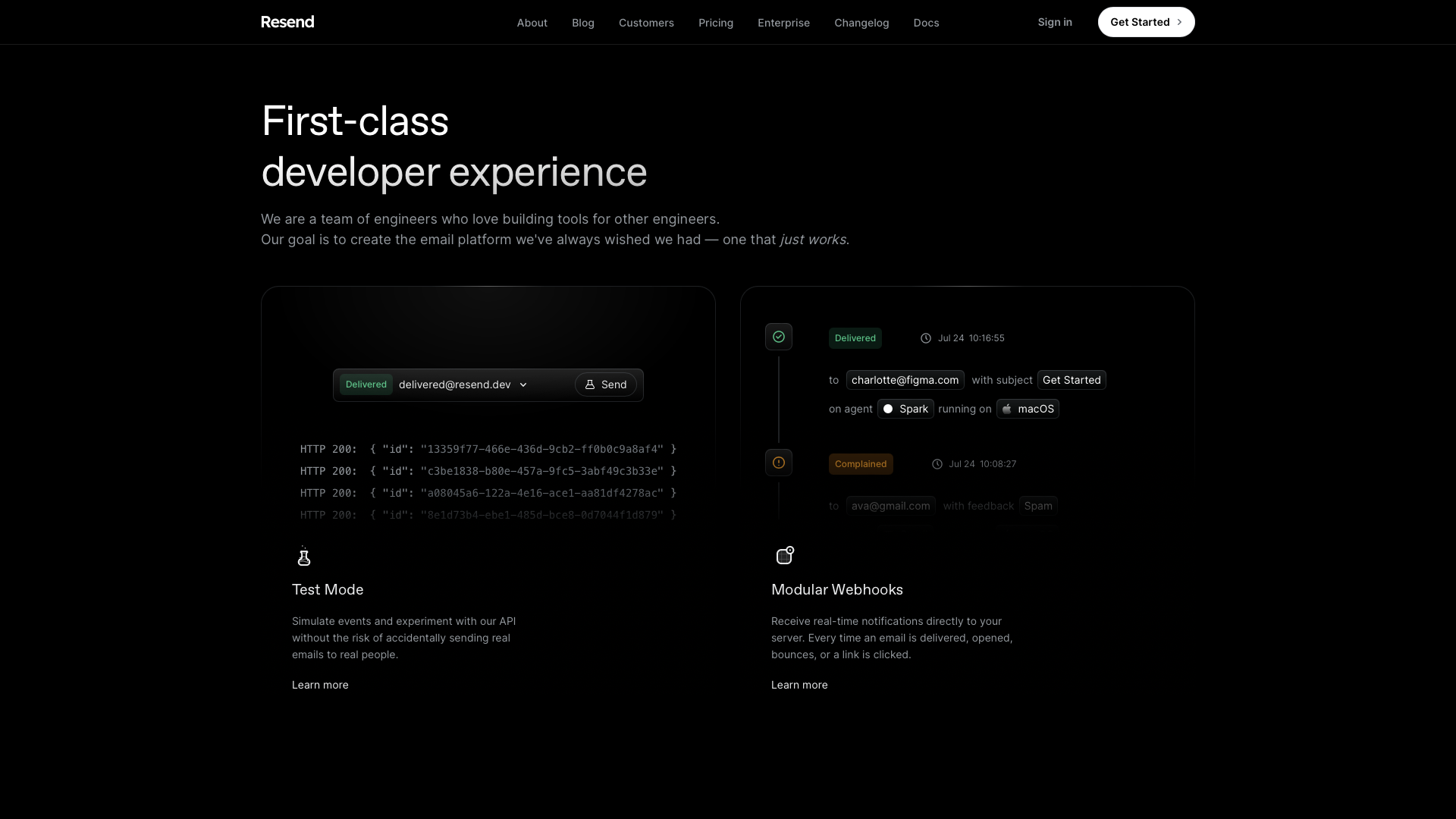Click the First-class developer experience heading
Screen dimensions: 1456x819
(x=454, y=146)
